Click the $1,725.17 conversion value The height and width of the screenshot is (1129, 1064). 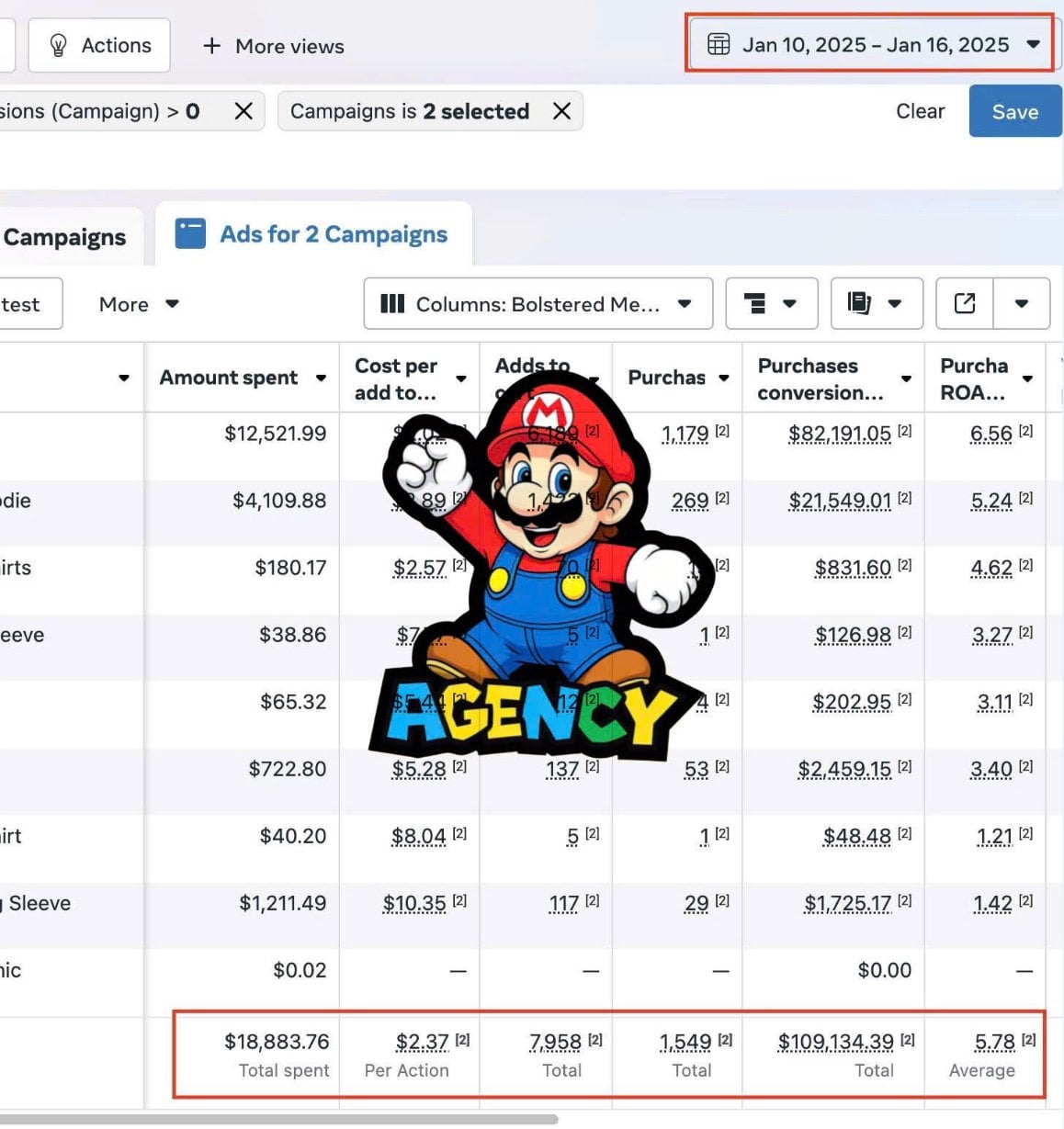click(848, 903)
